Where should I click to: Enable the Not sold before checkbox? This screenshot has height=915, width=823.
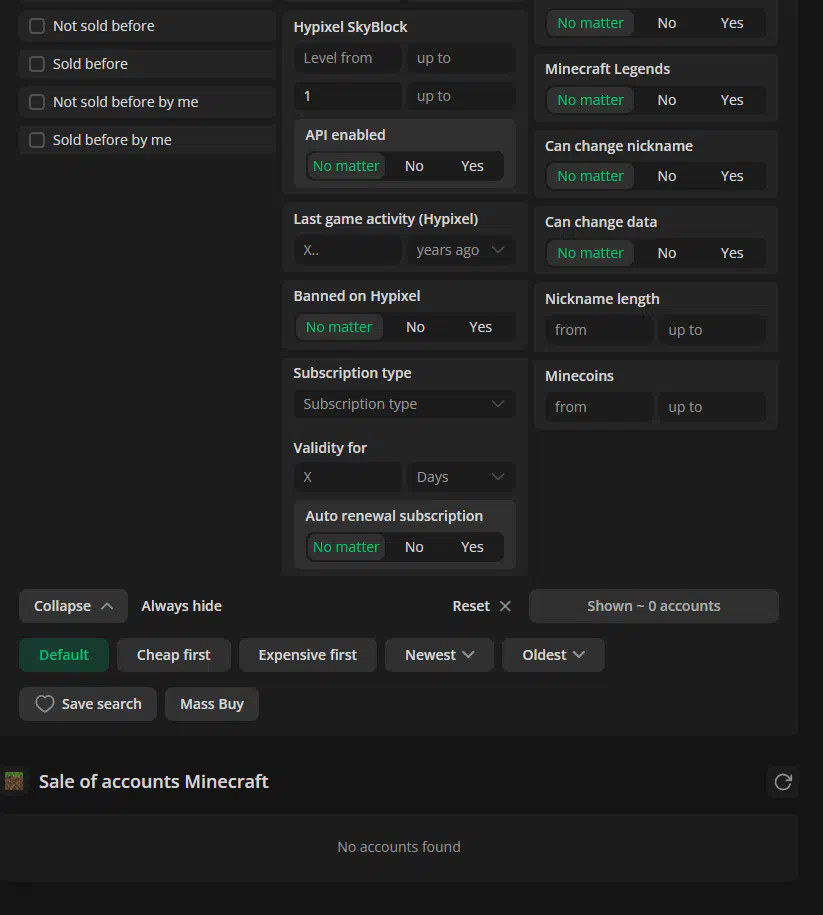click(x=37, y=26)
